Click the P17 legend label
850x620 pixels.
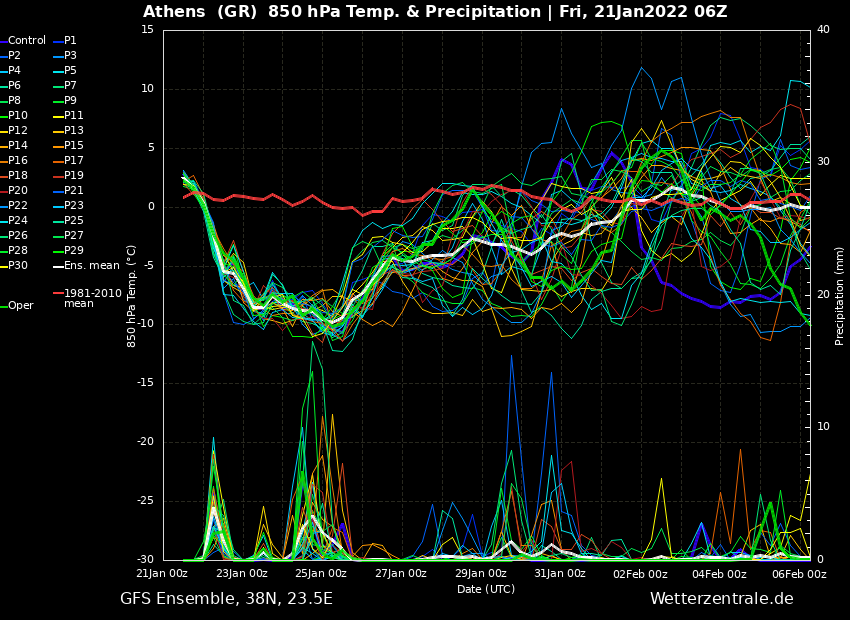(74, 160)
